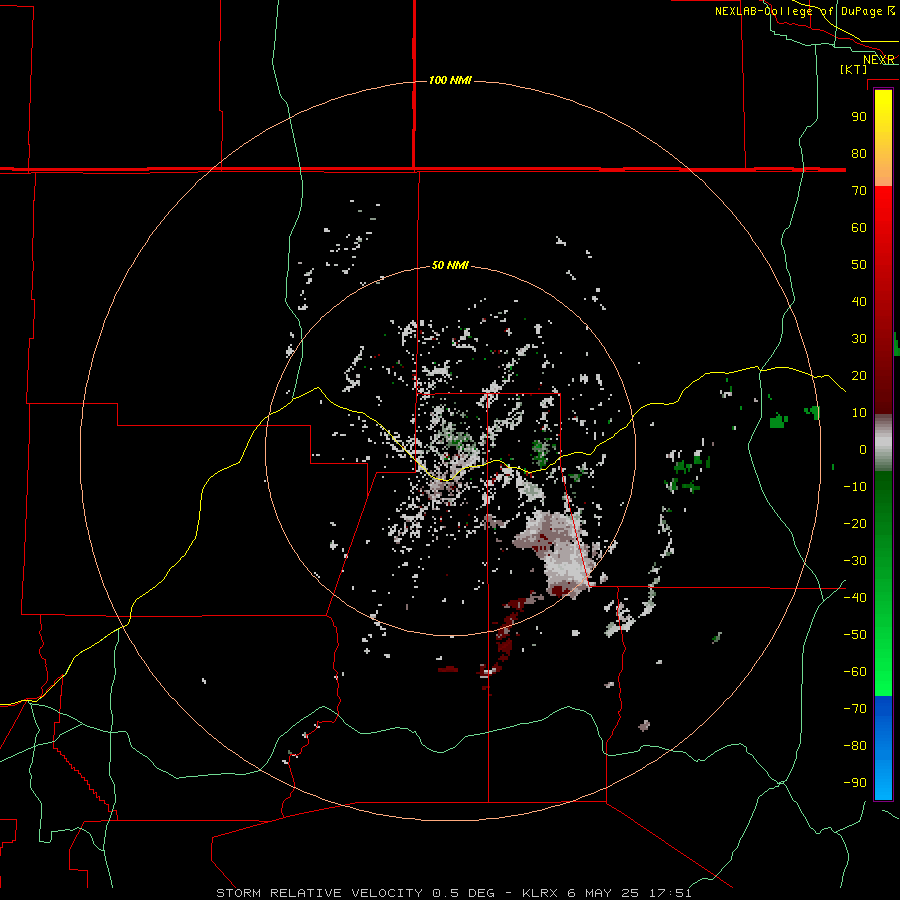Click the positive 60 scale label
This screenshot has width=900, height=900.
tap(859, 227)
